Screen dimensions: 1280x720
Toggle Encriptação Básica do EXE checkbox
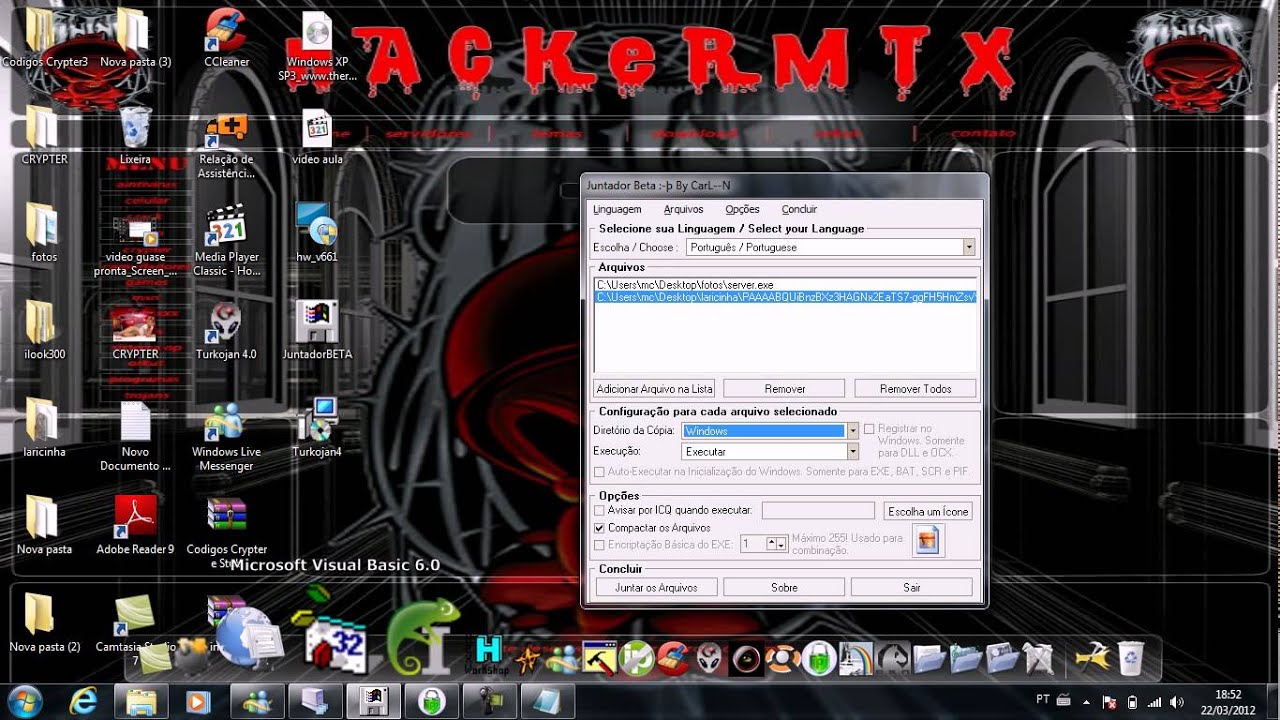[599, 545]
